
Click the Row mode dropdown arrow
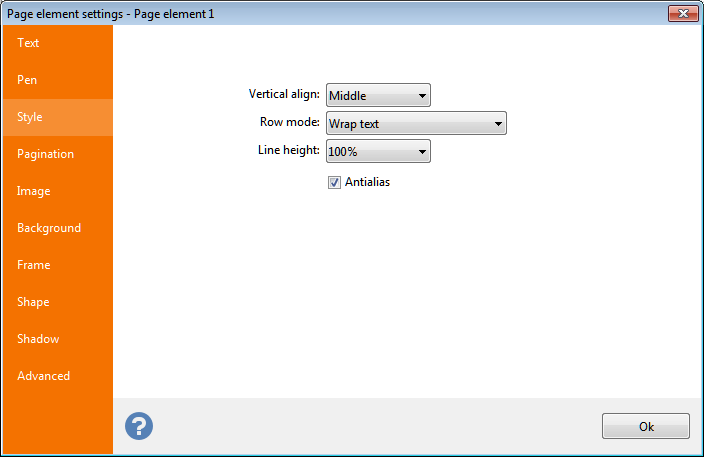pyautogui.click(x=498, y=124)
